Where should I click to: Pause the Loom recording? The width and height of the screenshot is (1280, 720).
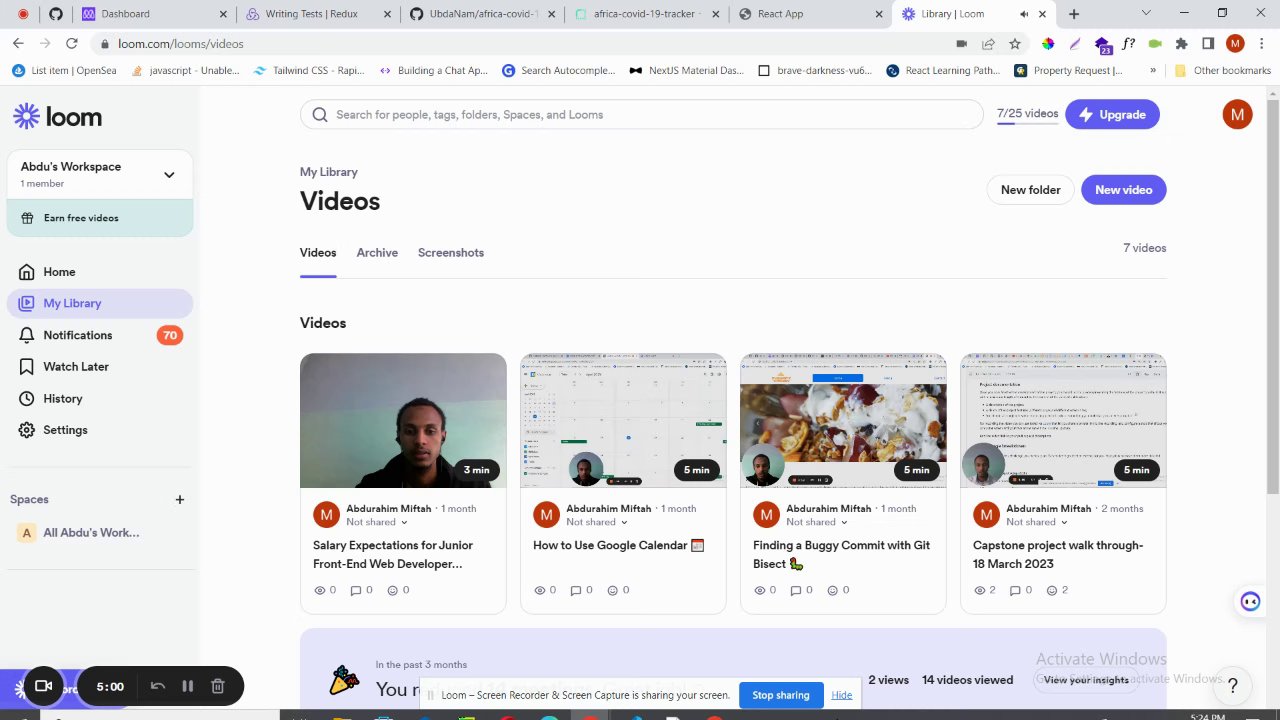[187, 686]
